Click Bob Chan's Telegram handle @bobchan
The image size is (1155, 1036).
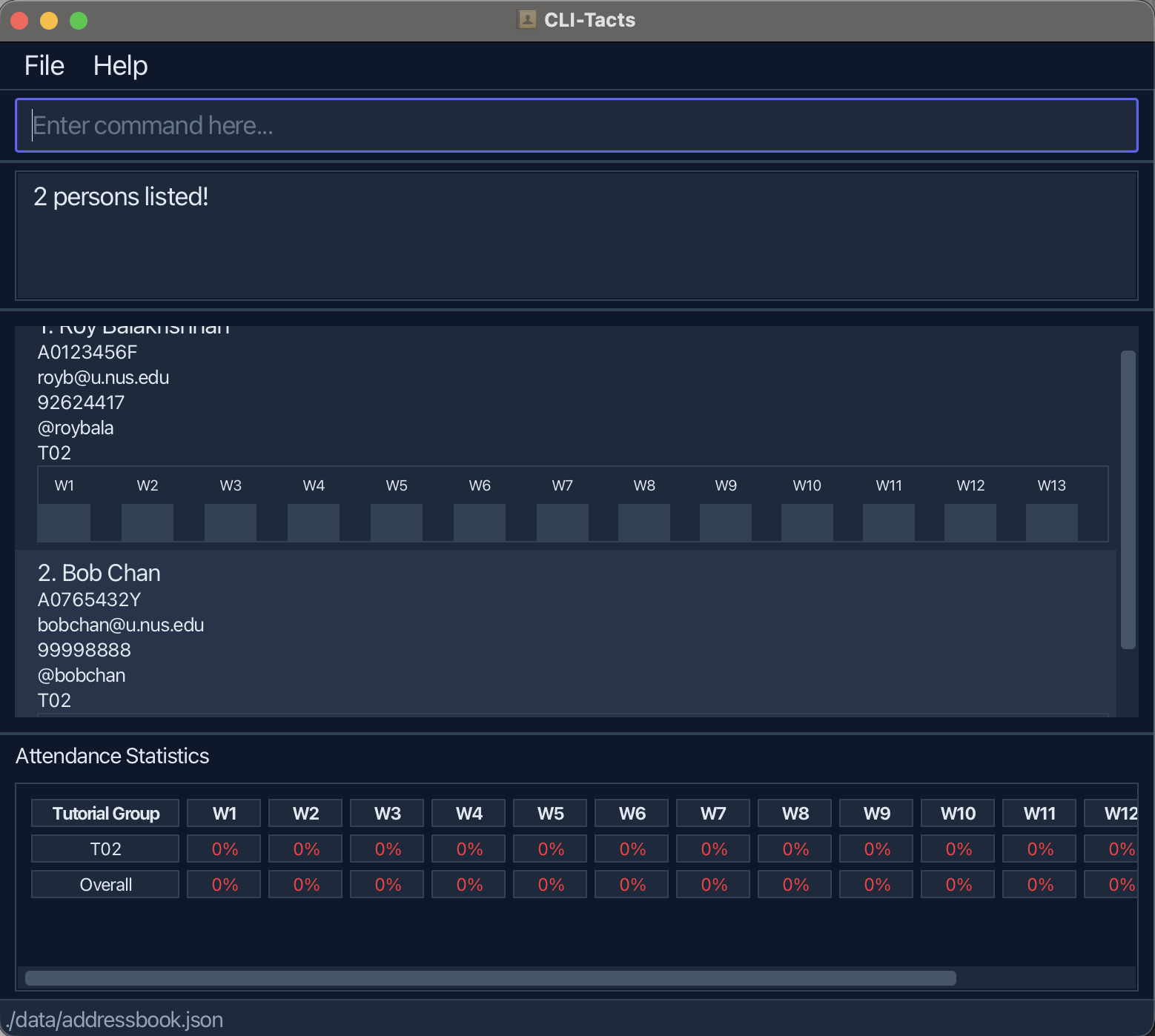click(82, 675)
